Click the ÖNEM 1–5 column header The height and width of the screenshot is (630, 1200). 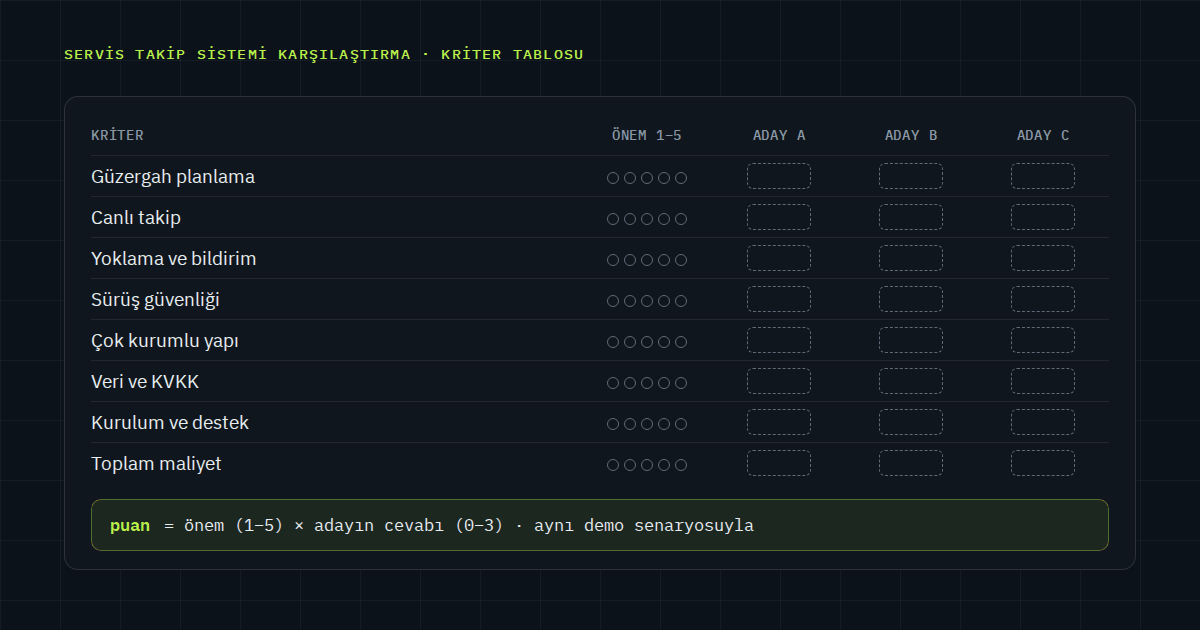[647, 135]
